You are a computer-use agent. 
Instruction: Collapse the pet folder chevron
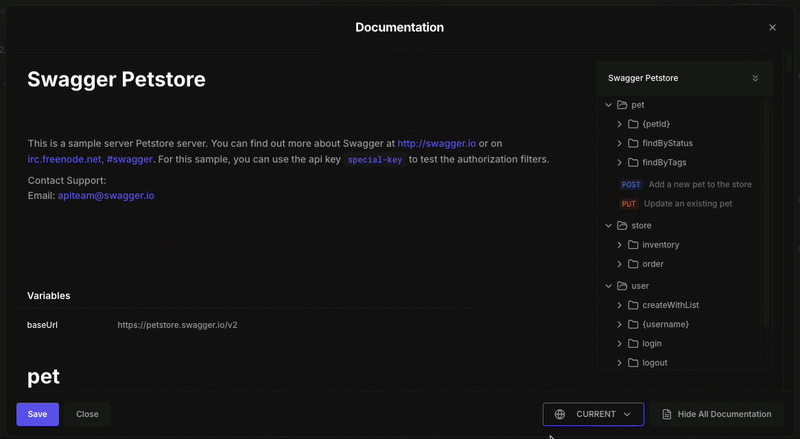coord(608,105)
